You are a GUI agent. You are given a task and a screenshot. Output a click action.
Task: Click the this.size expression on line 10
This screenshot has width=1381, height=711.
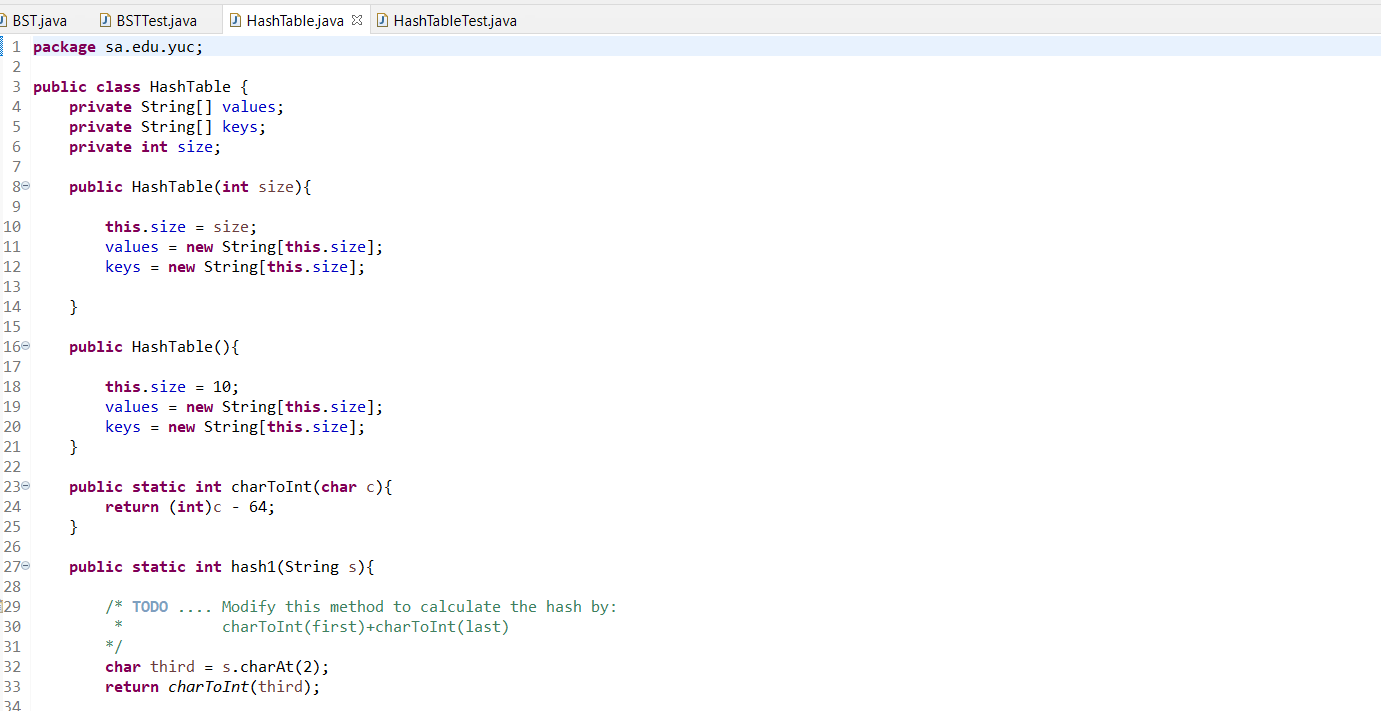[145, 226]
